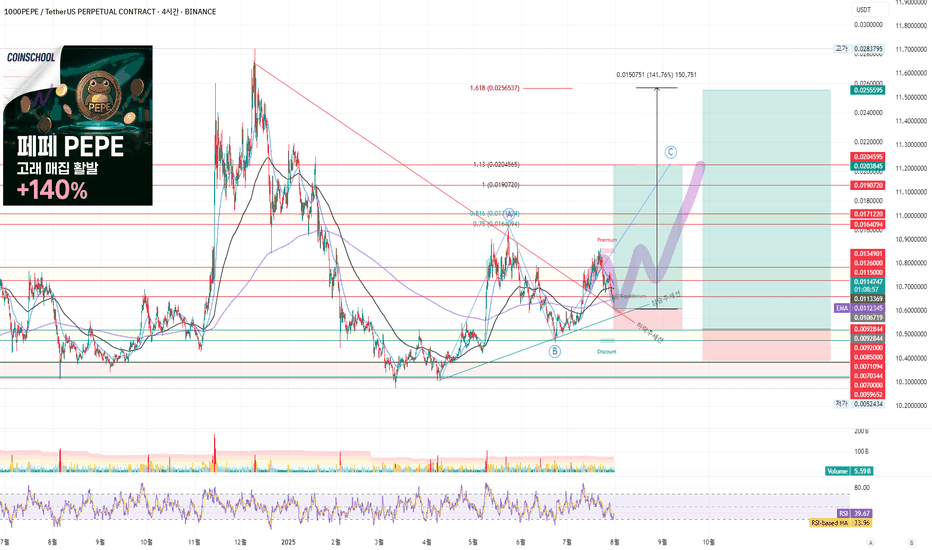Click the purple EMA price label

(859, 309)
